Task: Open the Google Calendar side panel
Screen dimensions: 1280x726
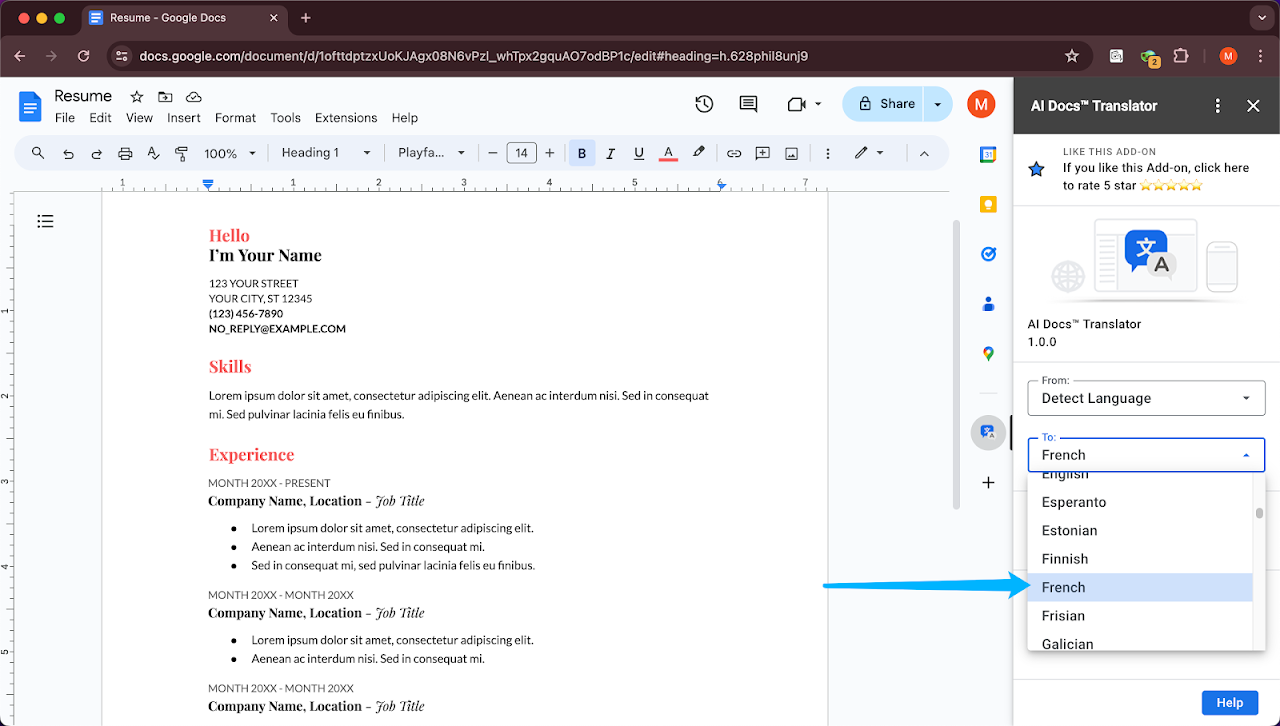Action: [x=988, y=153]
